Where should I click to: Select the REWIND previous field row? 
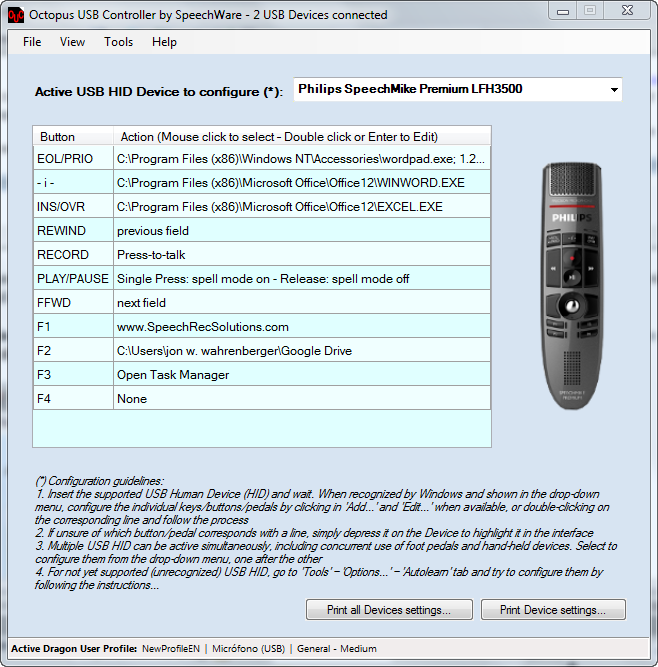pos(300,231)
